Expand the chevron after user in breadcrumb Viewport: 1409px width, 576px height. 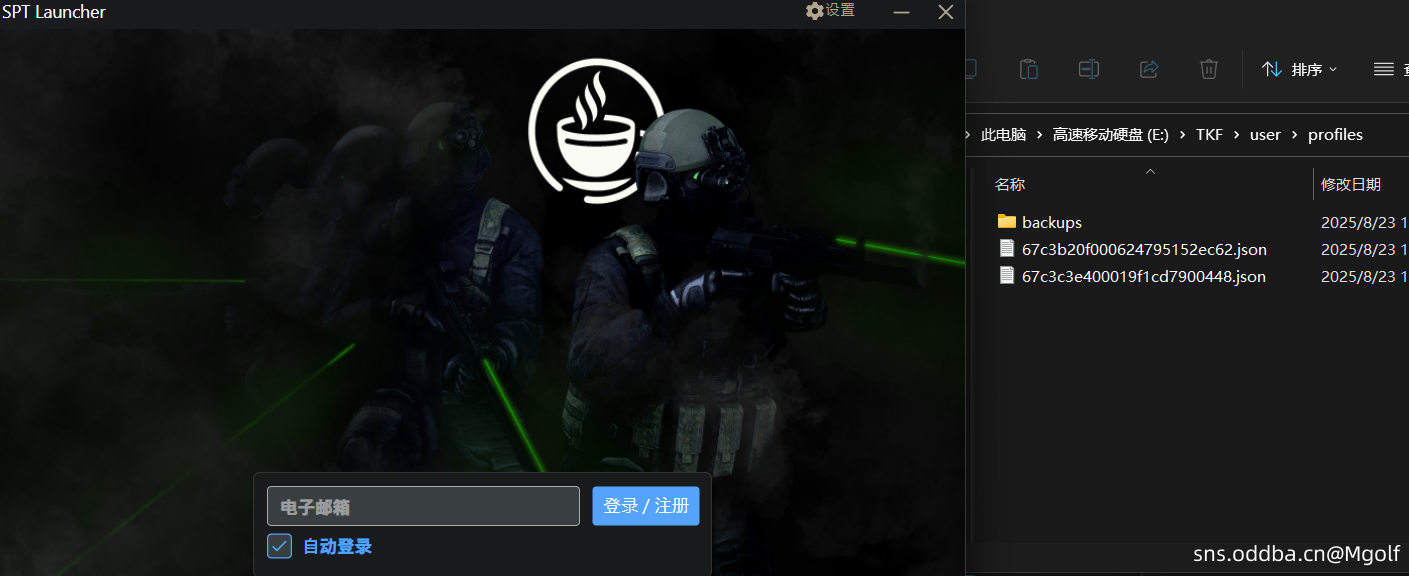pos(1295,134)
